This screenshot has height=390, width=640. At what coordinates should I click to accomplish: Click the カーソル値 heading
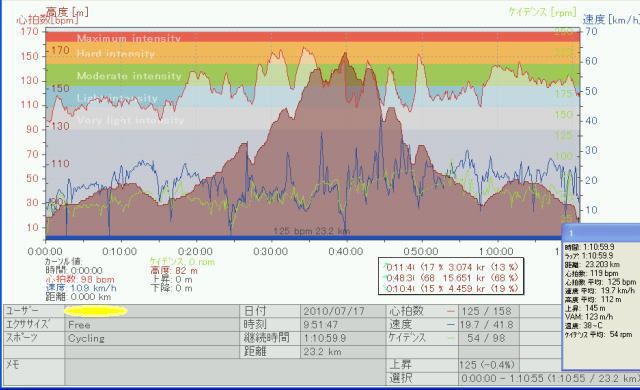coord(63,261)
